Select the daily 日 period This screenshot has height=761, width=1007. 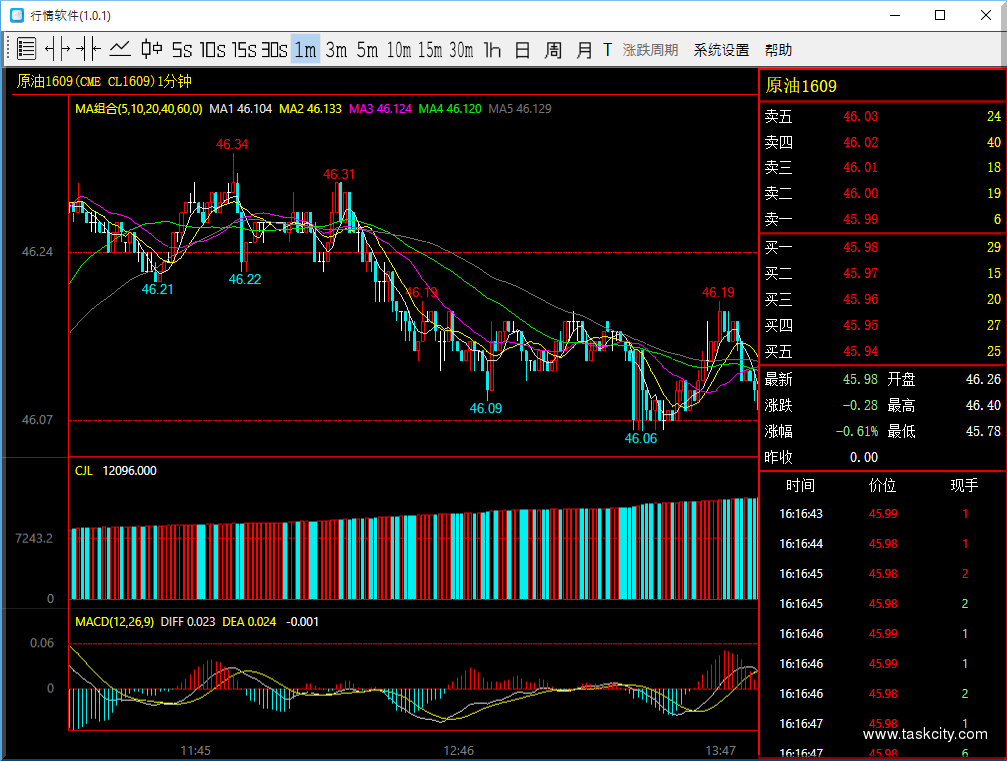point(522,50)
